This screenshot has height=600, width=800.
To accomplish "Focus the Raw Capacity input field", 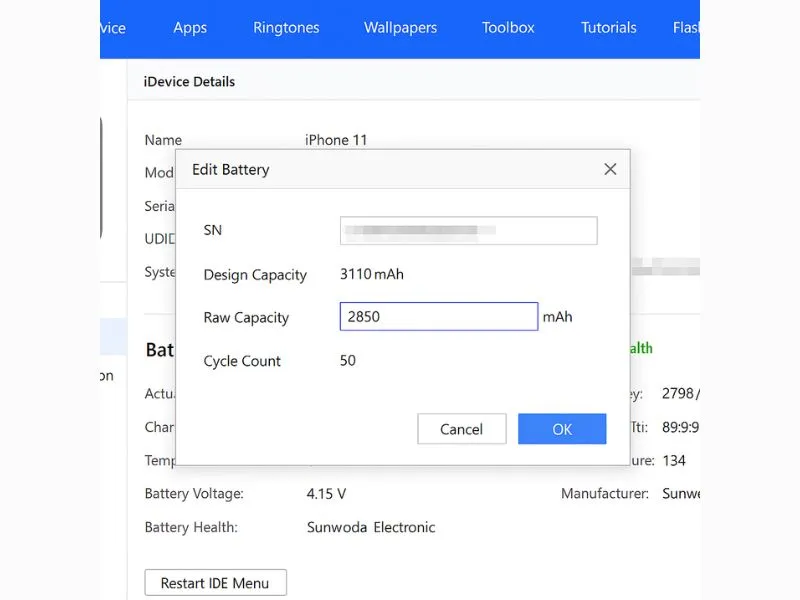I will pos(439,317).
